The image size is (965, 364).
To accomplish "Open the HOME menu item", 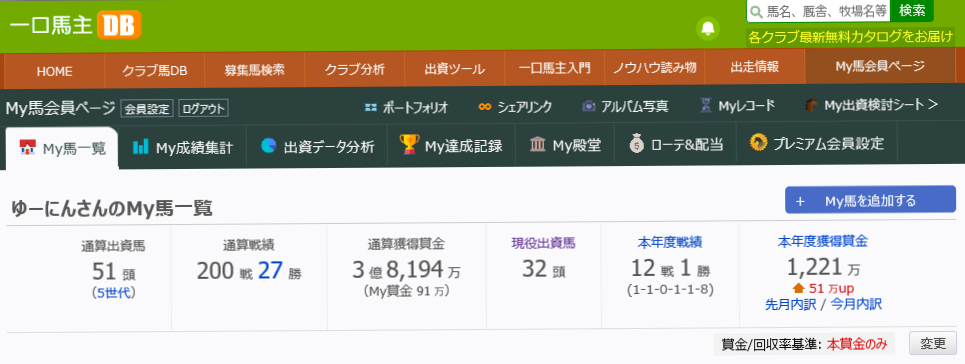I will coord(54,70).
